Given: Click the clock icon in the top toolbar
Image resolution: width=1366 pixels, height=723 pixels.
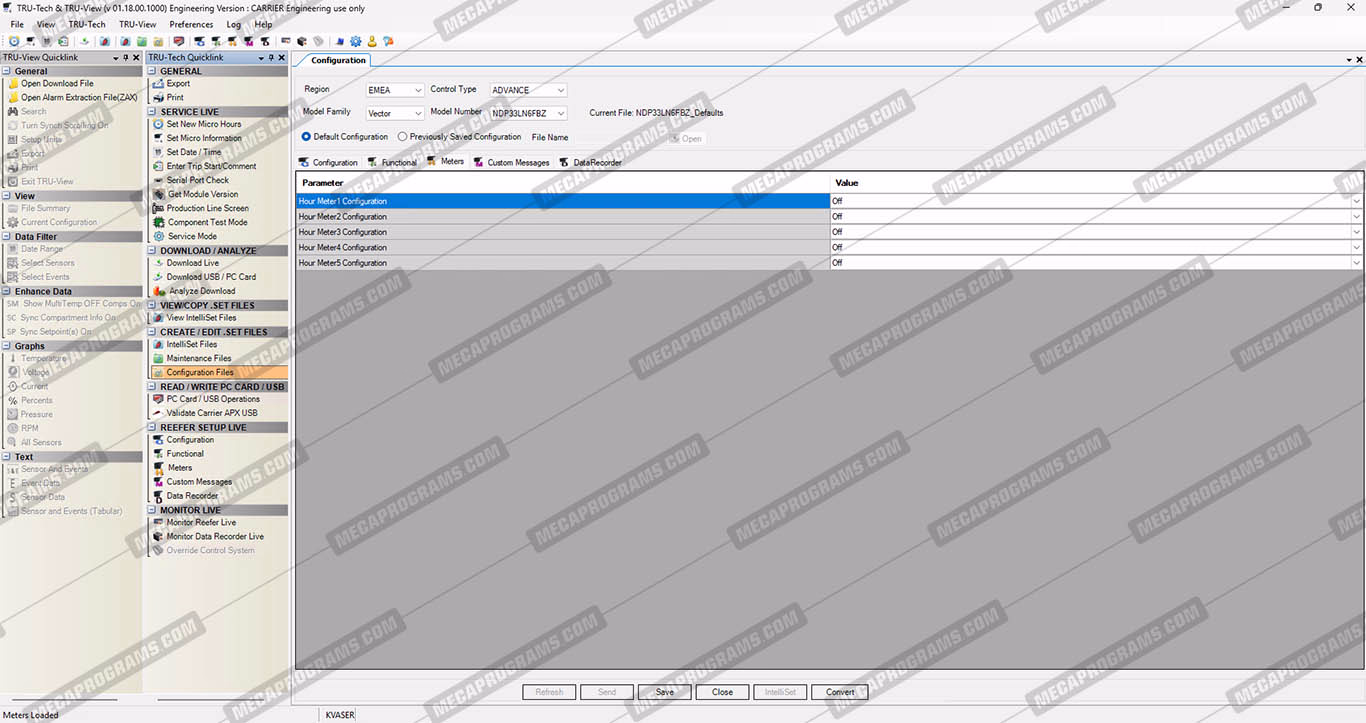Looking at the screenshot, I should 14,41.
